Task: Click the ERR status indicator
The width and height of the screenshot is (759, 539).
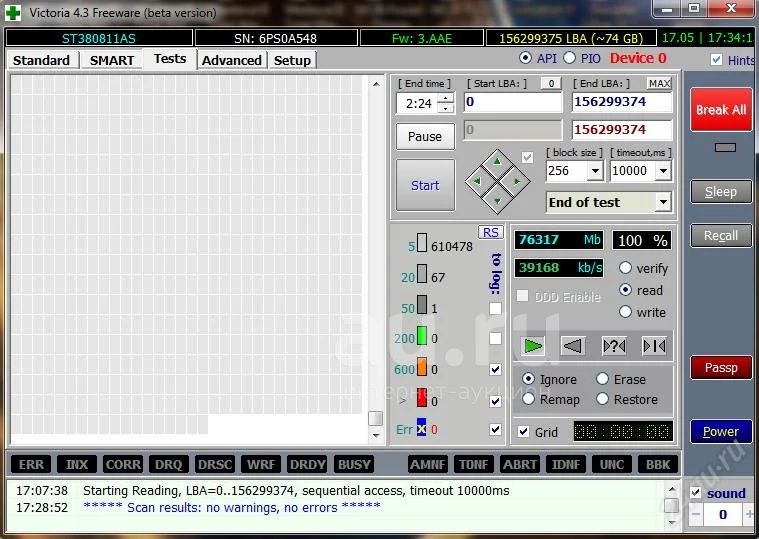Action: (31, 464)
